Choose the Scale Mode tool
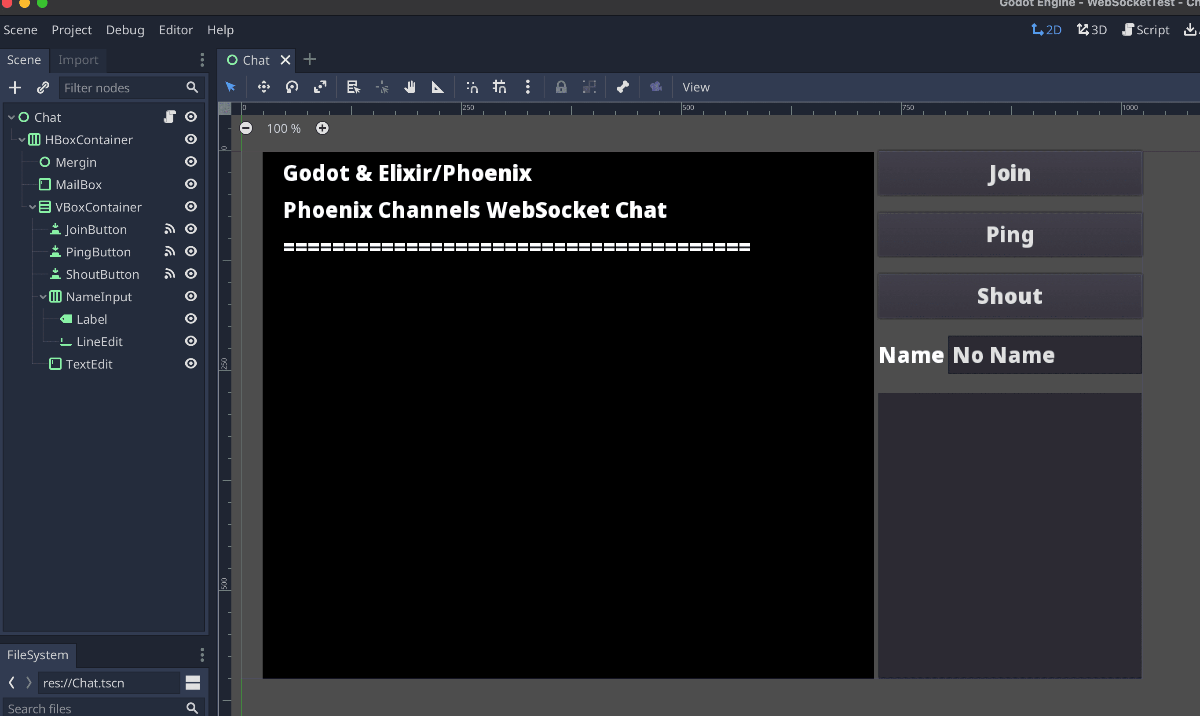 (x=320, y=87)
